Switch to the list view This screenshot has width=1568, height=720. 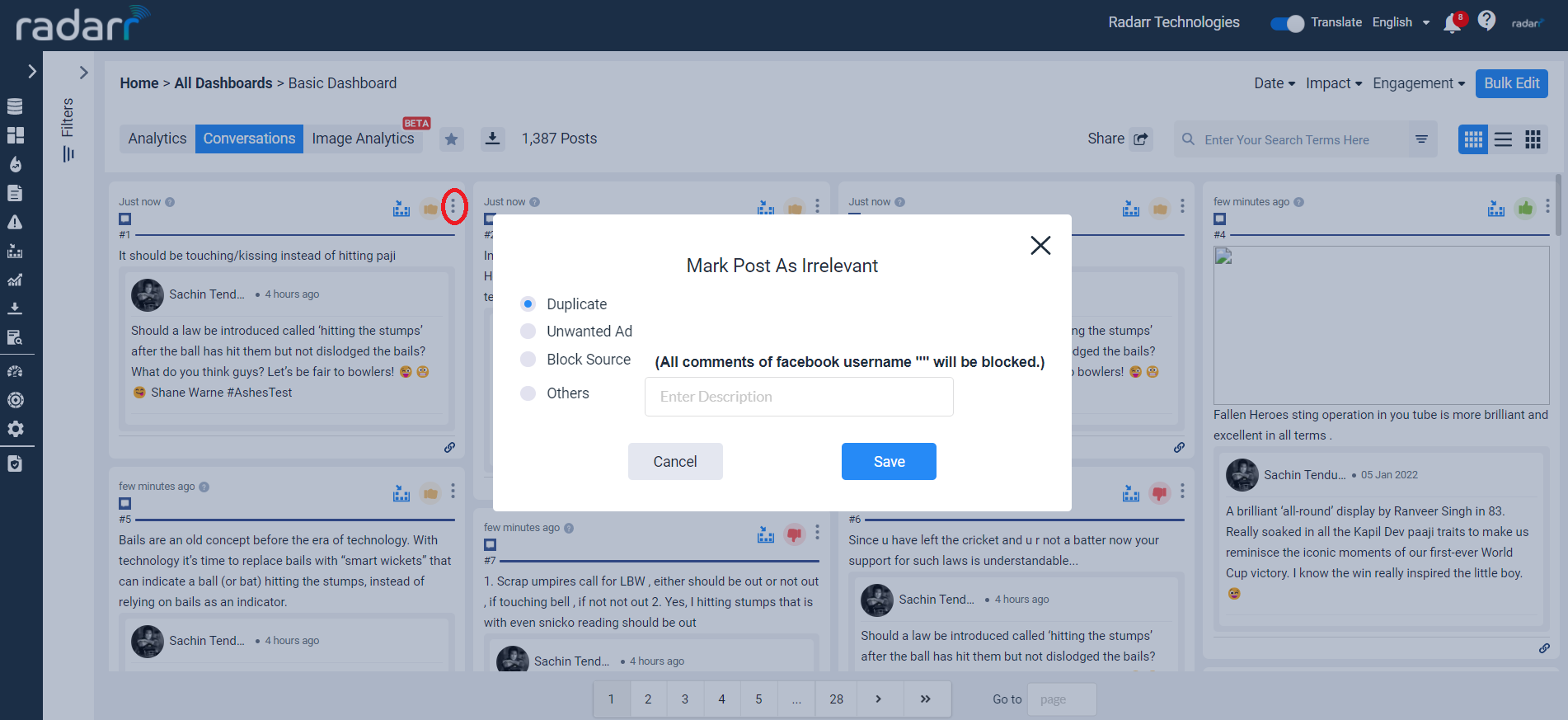(1503, 139)
